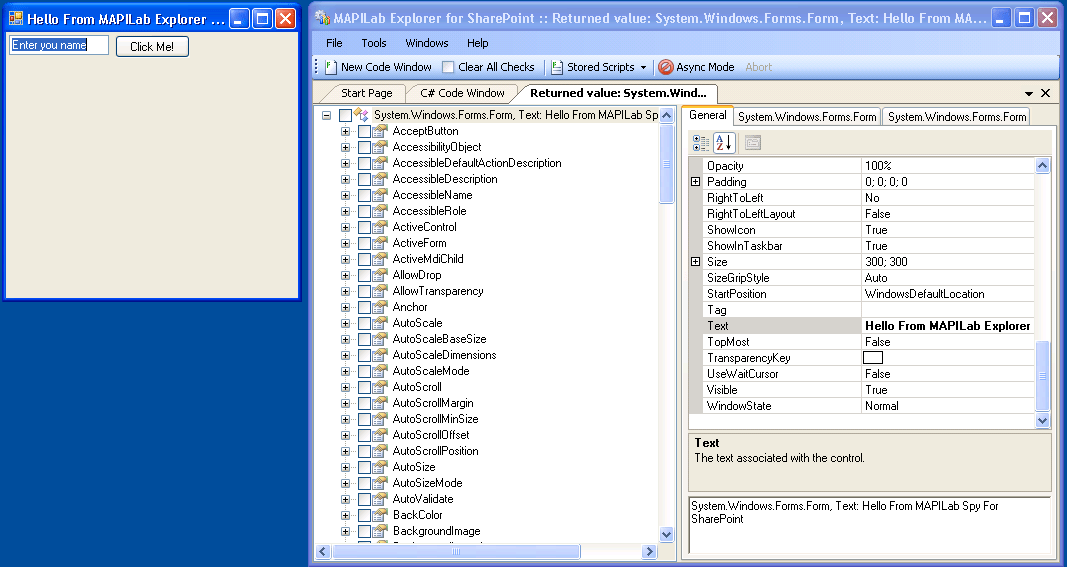Viewport: 1067px width, 567px height.
Task: Collapse the root Form tree node
Action: point(327,116)
